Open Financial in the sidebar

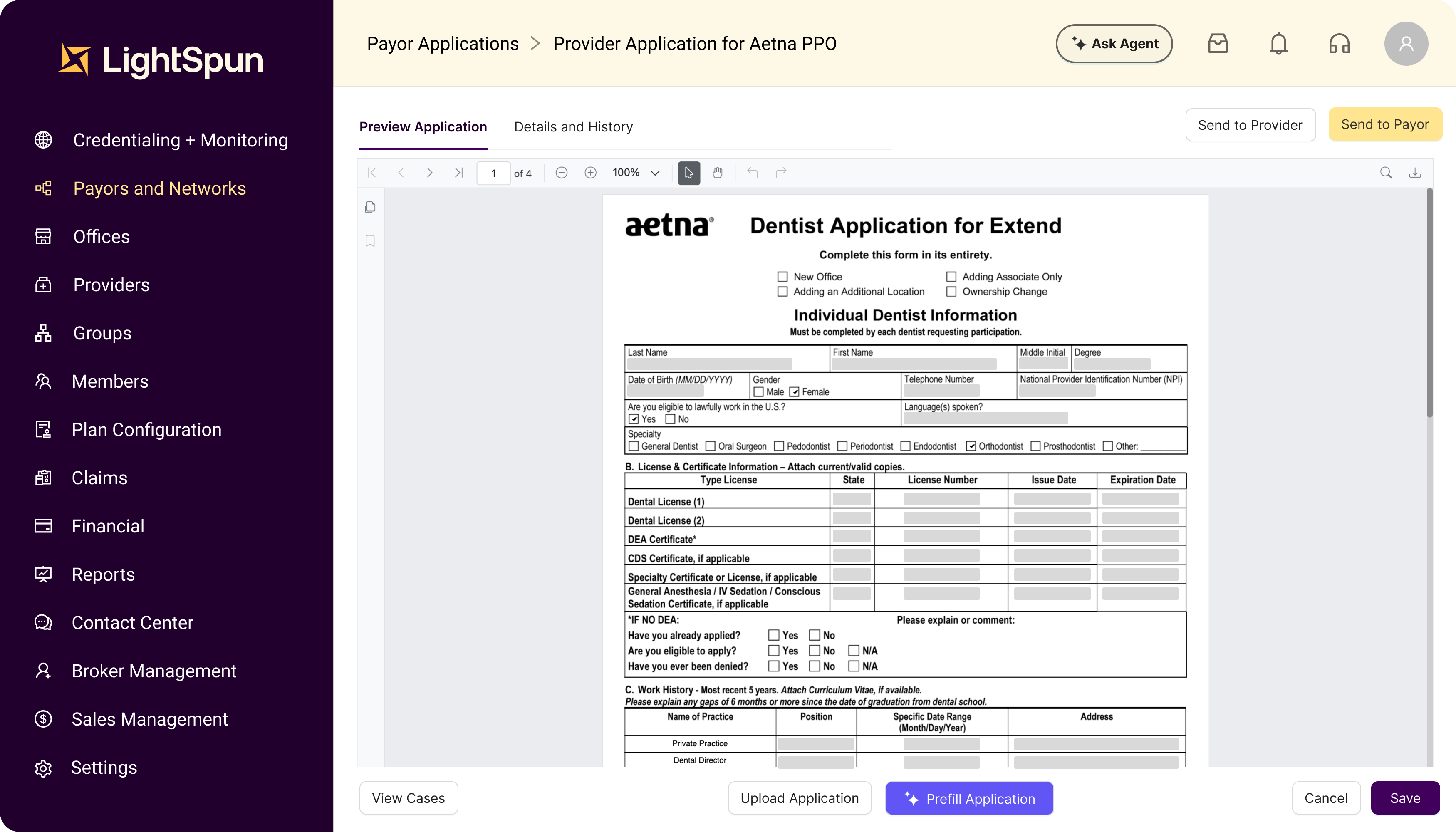coord(108,526)
